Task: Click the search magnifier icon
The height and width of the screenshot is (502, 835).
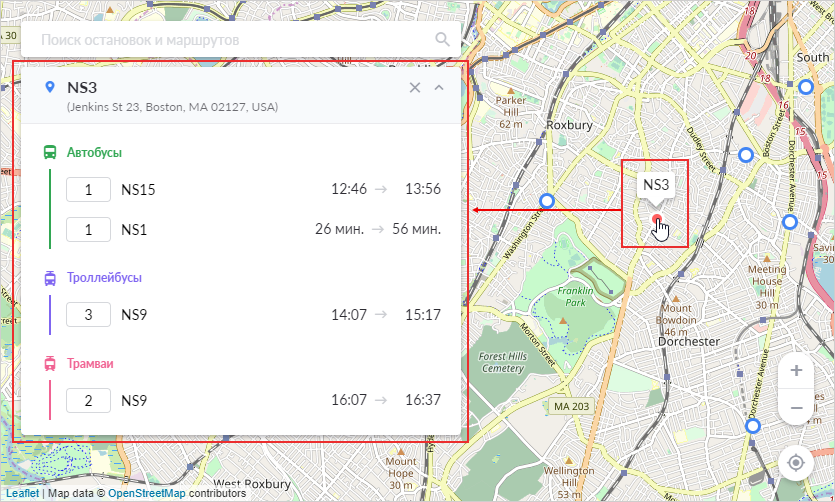Action: click(443, 40)
